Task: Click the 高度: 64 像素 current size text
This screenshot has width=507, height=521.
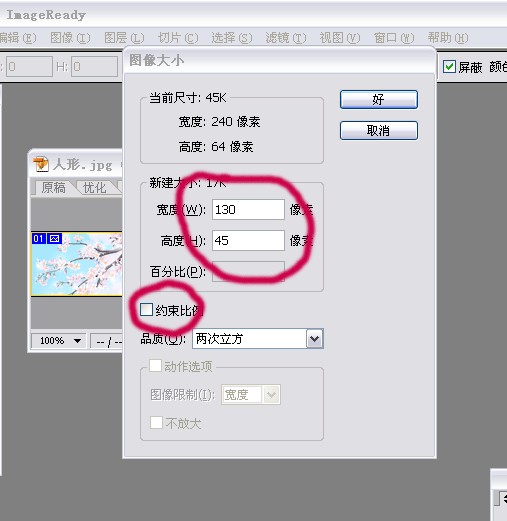Action: coord(216,147)
